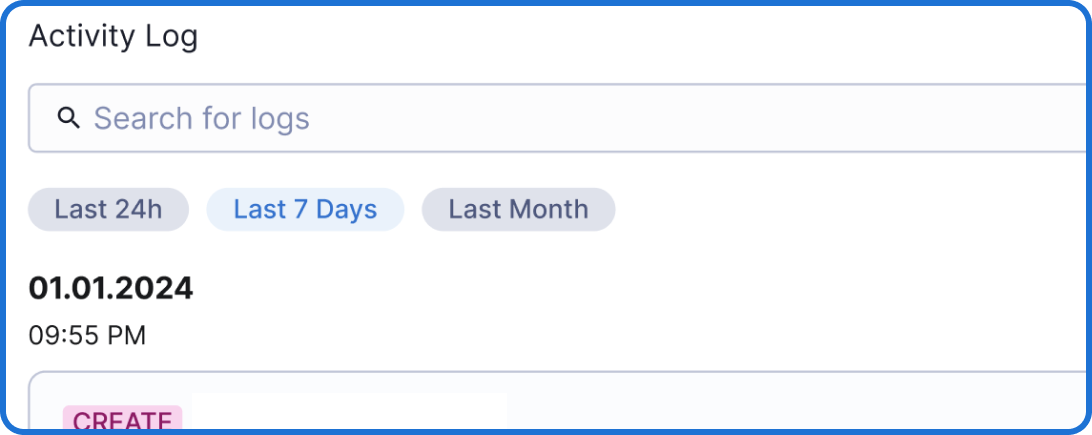This screenshot has height=435, width=1092.
Task: Show logs from the last seven days
Action: 305,210
